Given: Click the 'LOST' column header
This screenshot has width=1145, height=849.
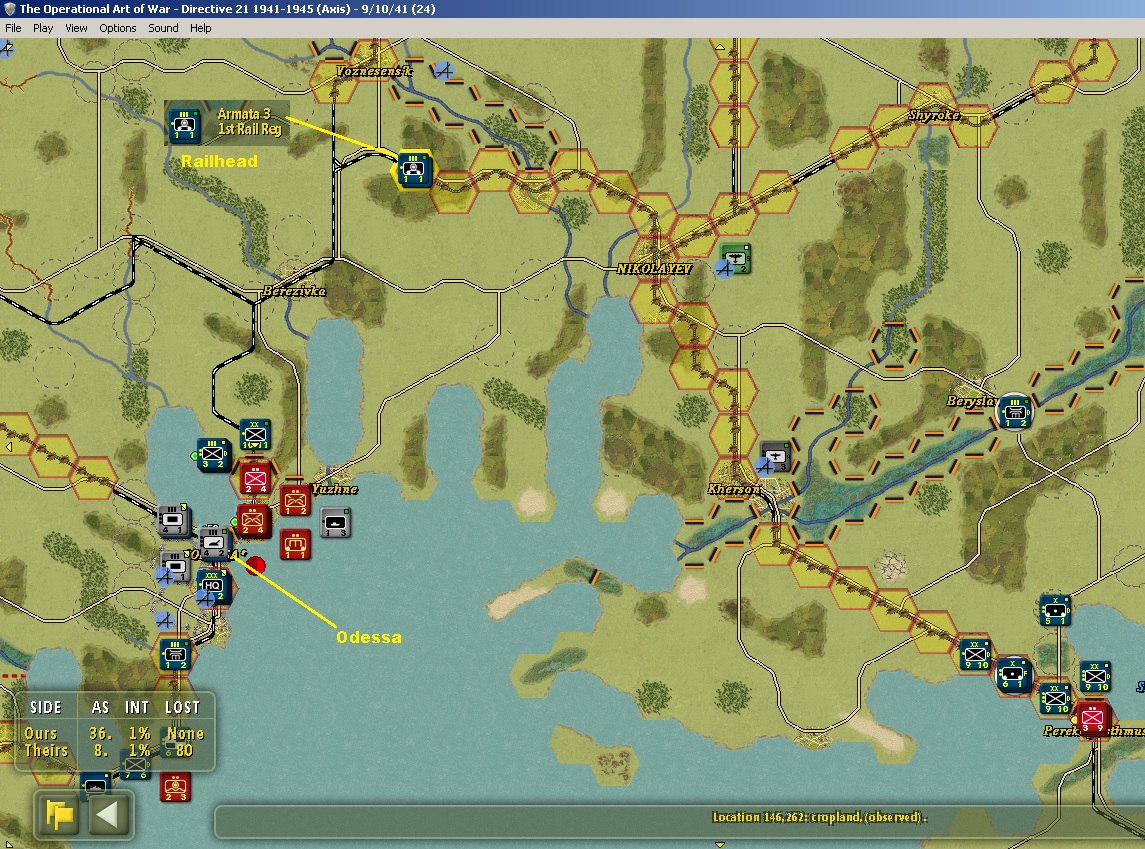Looking at the screenshot, I should point(183,707).
